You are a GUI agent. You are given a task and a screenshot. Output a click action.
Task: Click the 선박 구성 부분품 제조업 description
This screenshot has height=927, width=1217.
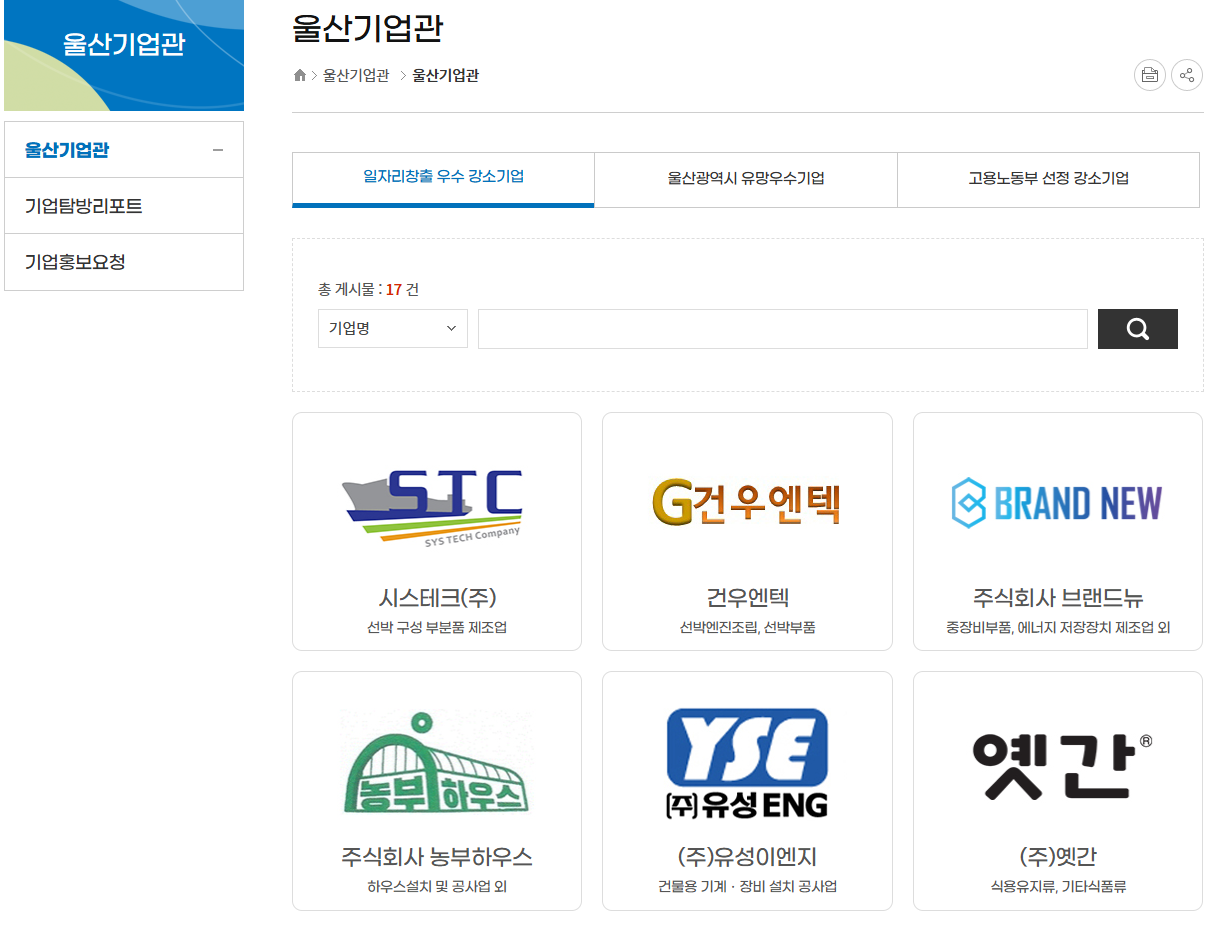[x=437, y=628]
